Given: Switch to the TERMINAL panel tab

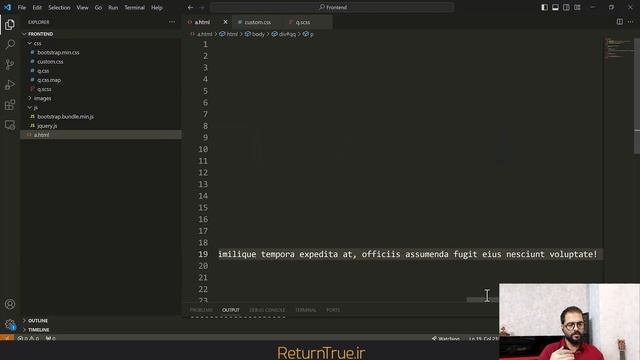Looking at the screenshot, I should pyautogui.click(x=305, y=310).
